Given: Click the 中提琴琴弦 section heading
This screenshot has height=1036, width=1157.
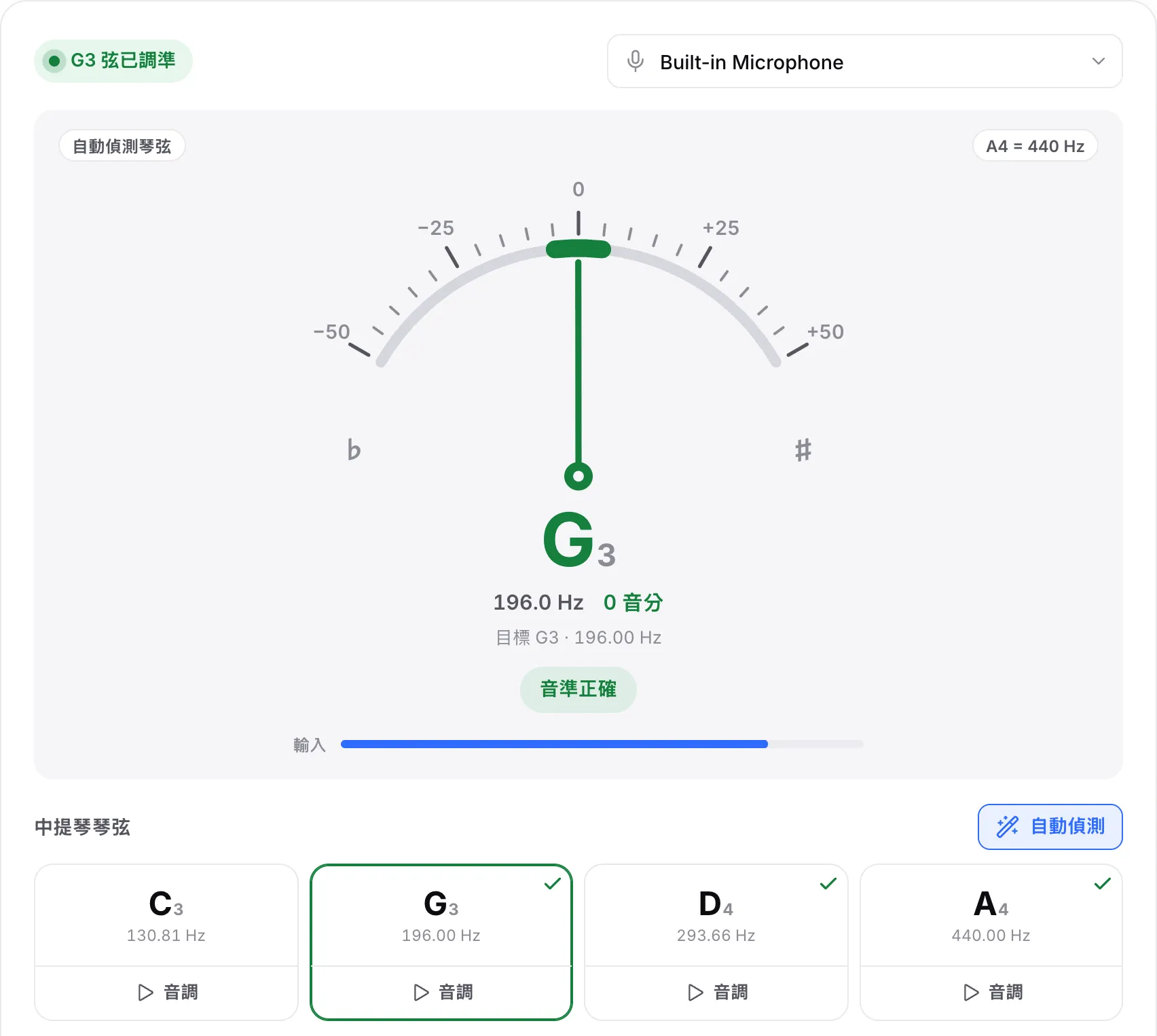Looking at the screenshot, I should tap(82, 827).
